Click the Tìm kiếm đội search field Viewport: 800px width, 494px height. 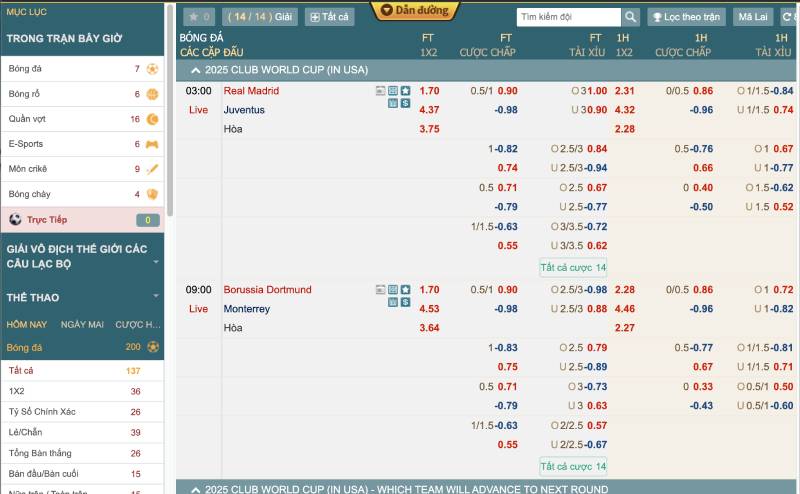[568, 17]
